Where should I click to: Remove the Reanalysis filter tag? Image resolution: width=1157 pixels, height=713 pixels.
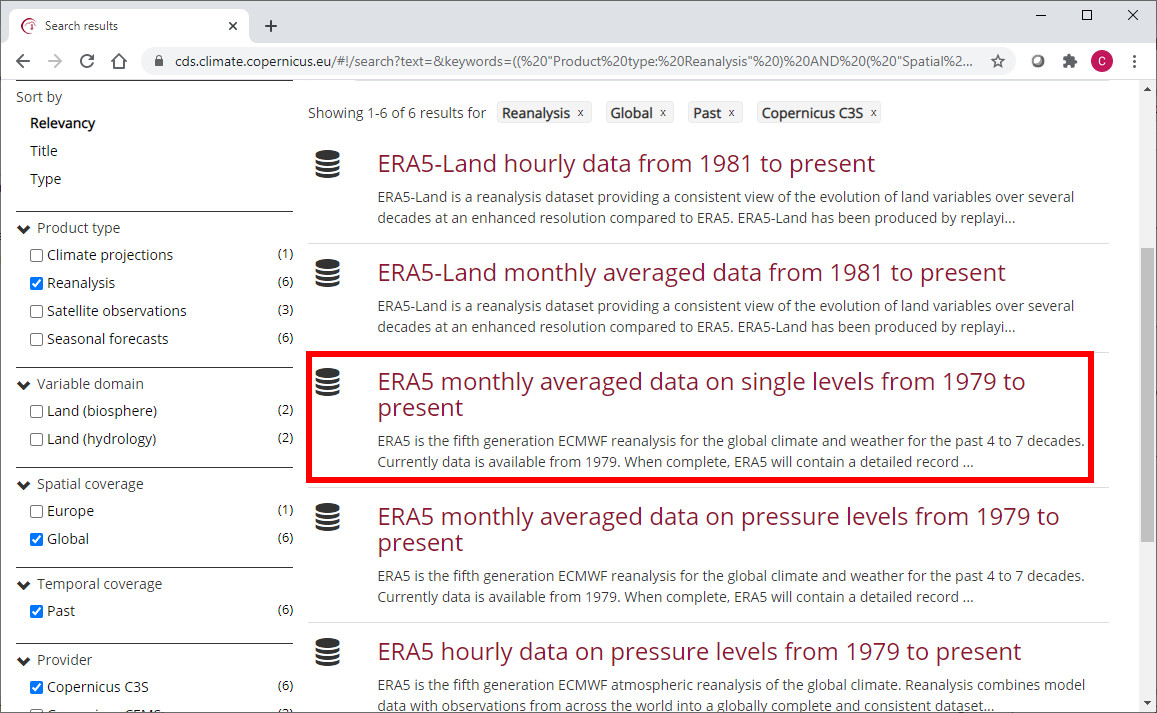pos(581,113)
